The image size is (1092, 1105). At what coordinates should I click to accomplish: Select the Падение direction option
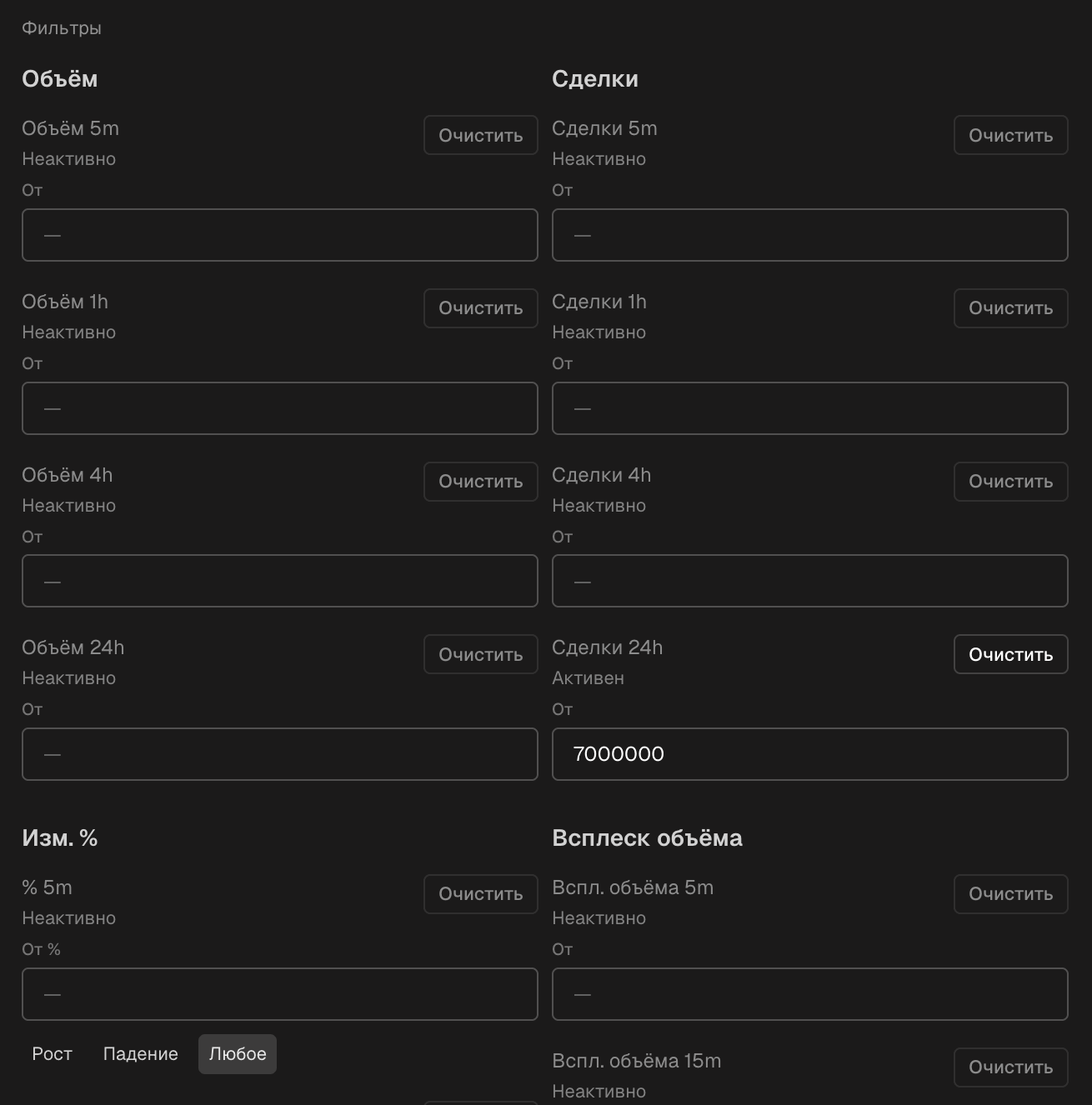coord(141,1054)
